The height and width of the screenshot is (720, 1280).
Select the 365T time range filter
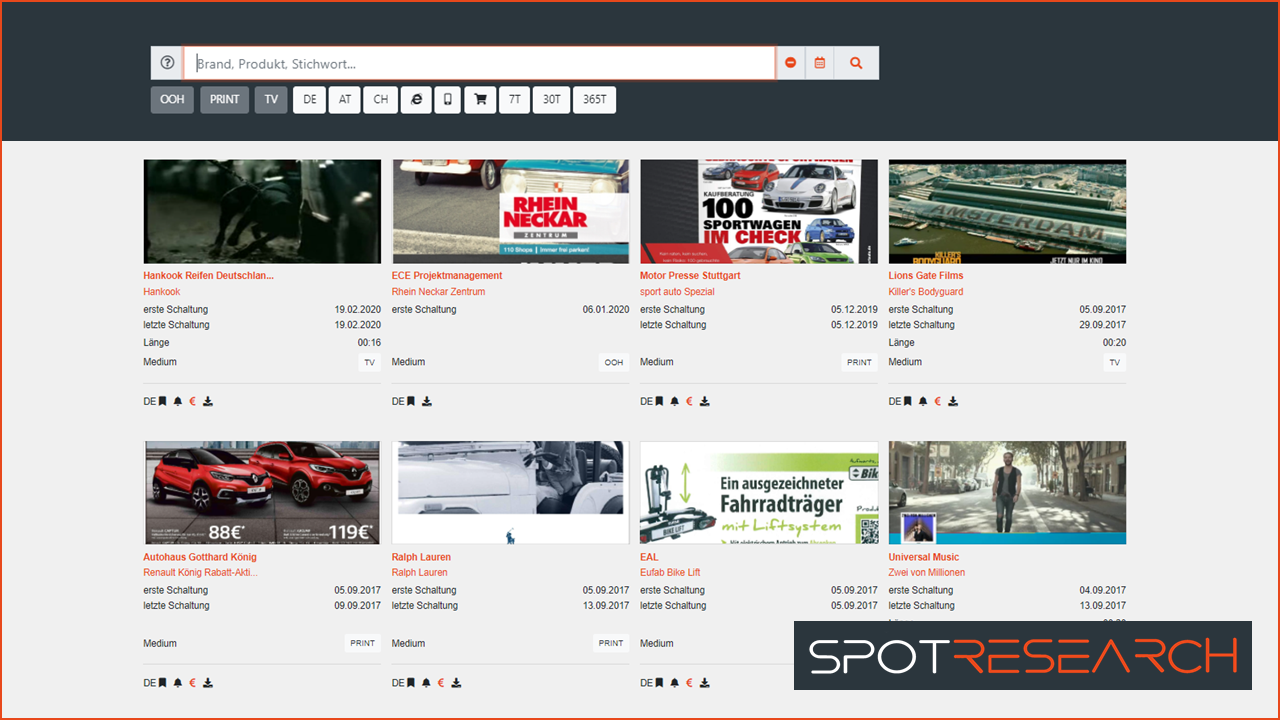[595, 100]
